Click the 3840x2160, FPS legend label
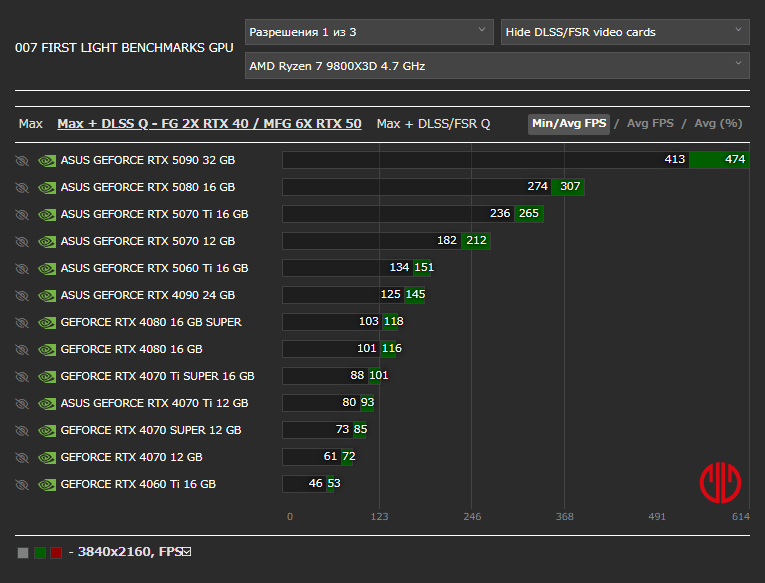Screen dimensions: 765x583 click(x=130, y=552)
